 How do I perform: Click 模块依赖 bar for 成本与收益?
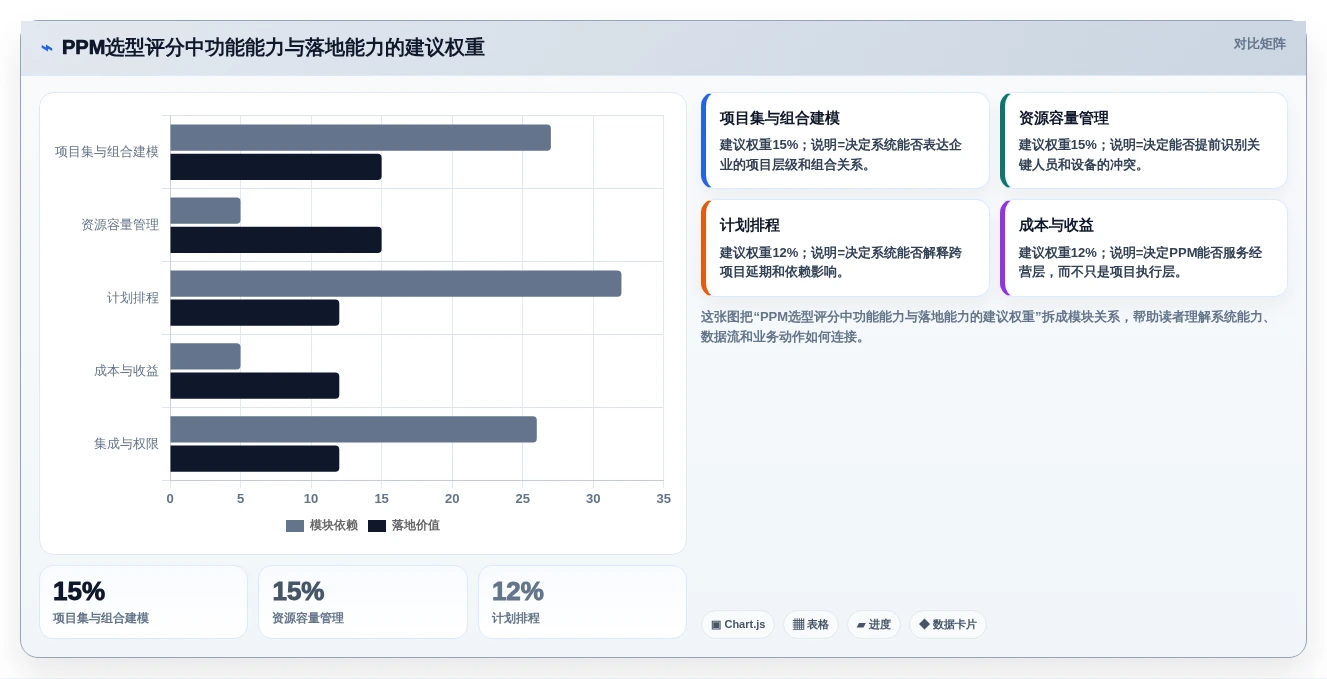tap(205, 357)
